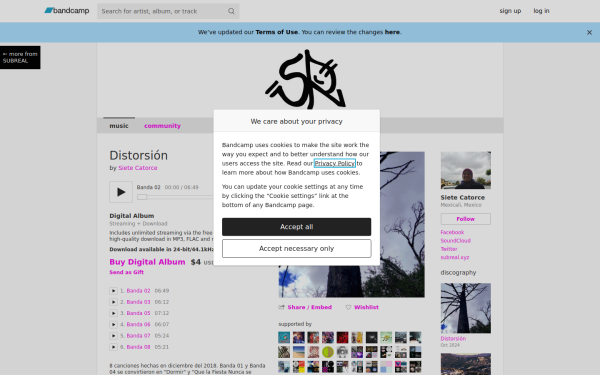The width and height of the screenshot is (600, 375).
Task: Click Send as Gift
Action: pyautogui.click(x=127, y=272)
